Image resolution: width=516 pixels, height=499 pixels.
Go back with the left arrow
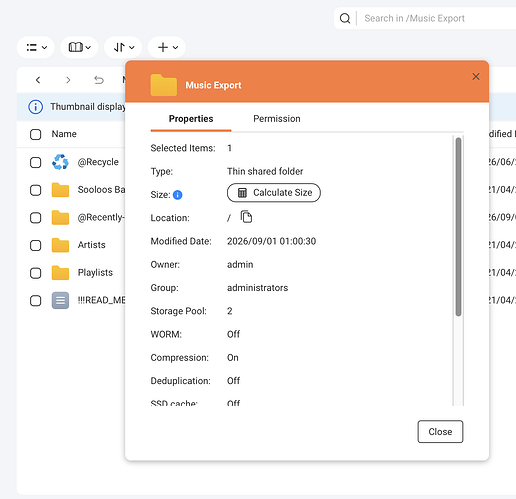point(38,80)
